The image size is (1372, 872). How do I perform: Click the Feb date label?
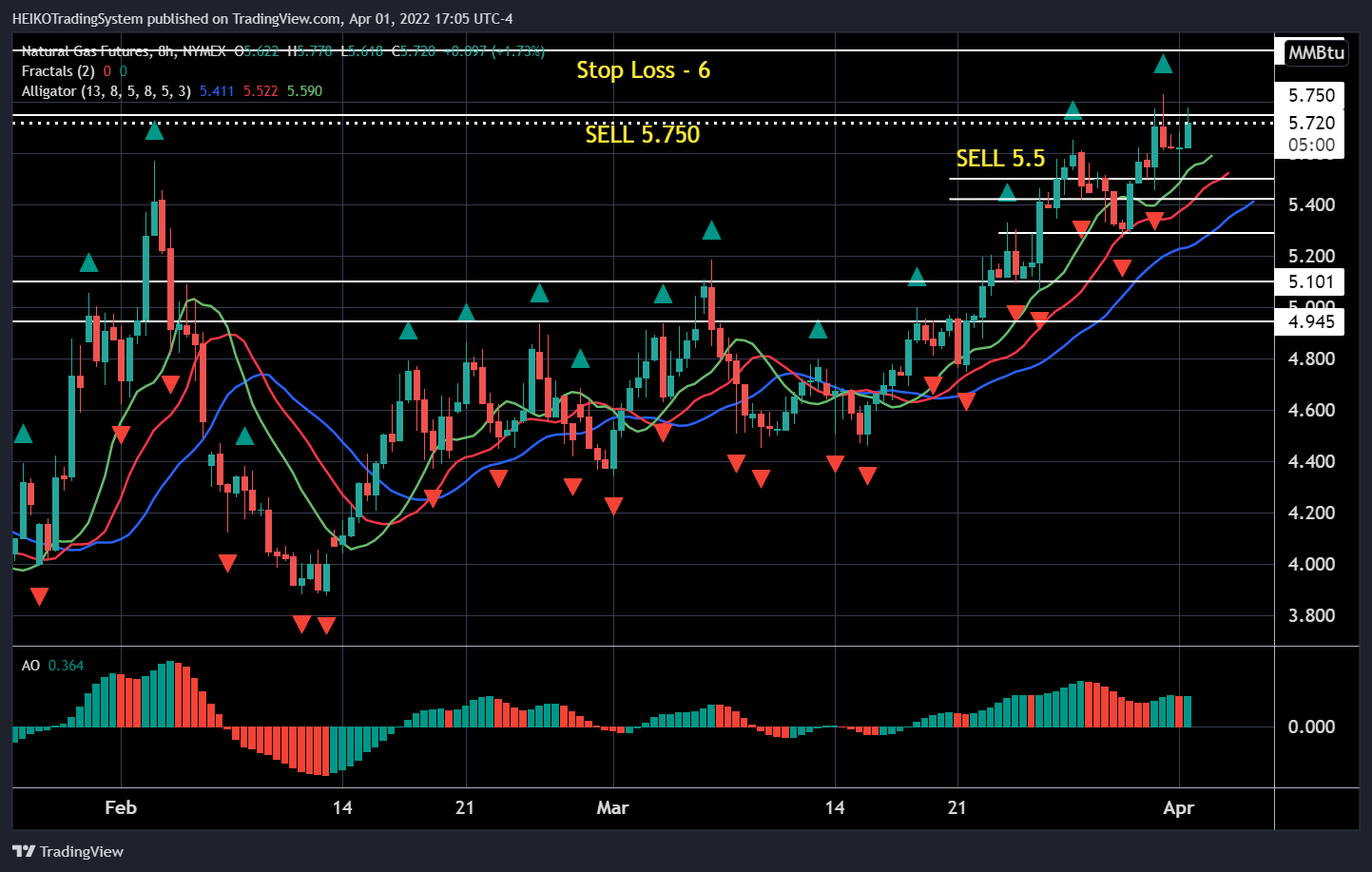(121, 807)
